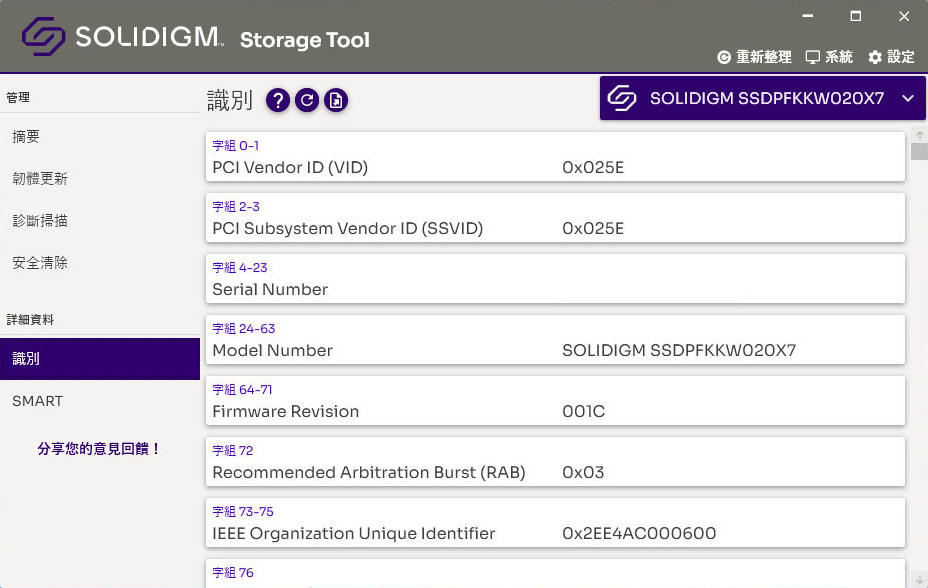The width and height of the screenshot is (928, 588).
Task: Expand the SOLIDIGM SSDPFKKW020X7 drive dropdown
Action: 762,98
